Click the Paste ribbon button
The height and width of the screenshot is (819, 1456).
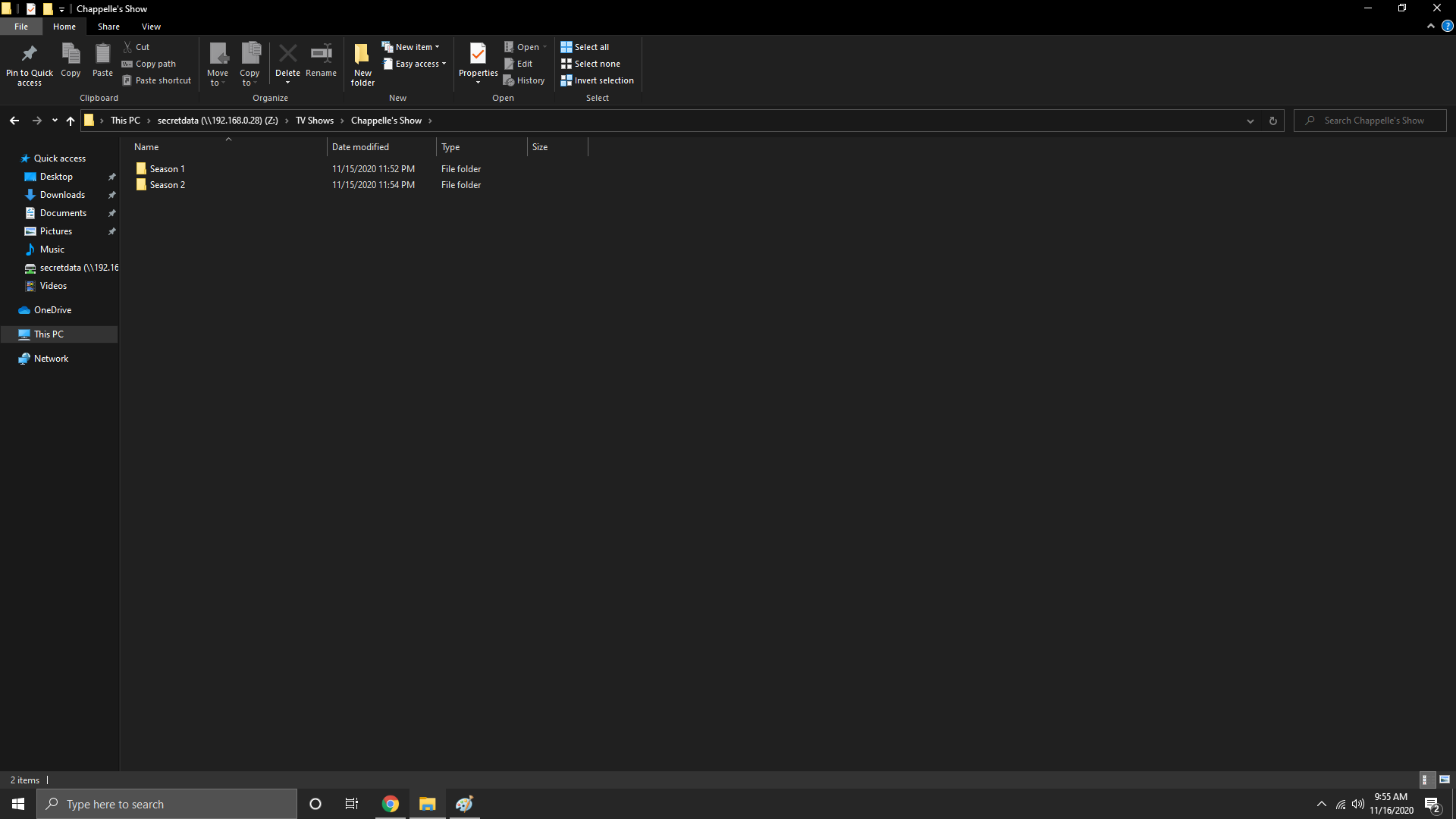(102, 60)
